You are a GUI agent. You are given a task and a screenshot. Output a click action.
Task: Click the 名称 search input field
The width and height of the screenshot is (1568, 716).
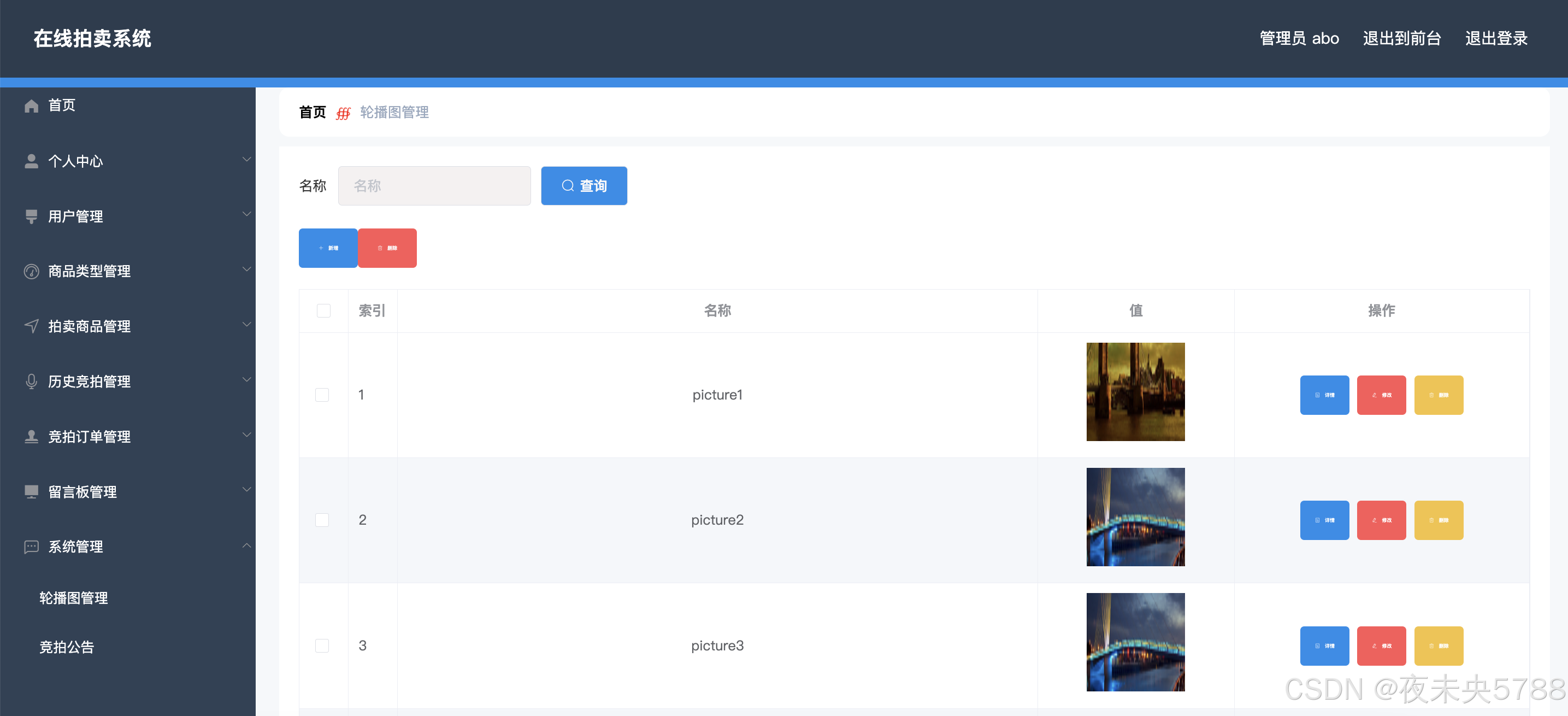pos(434,186)
